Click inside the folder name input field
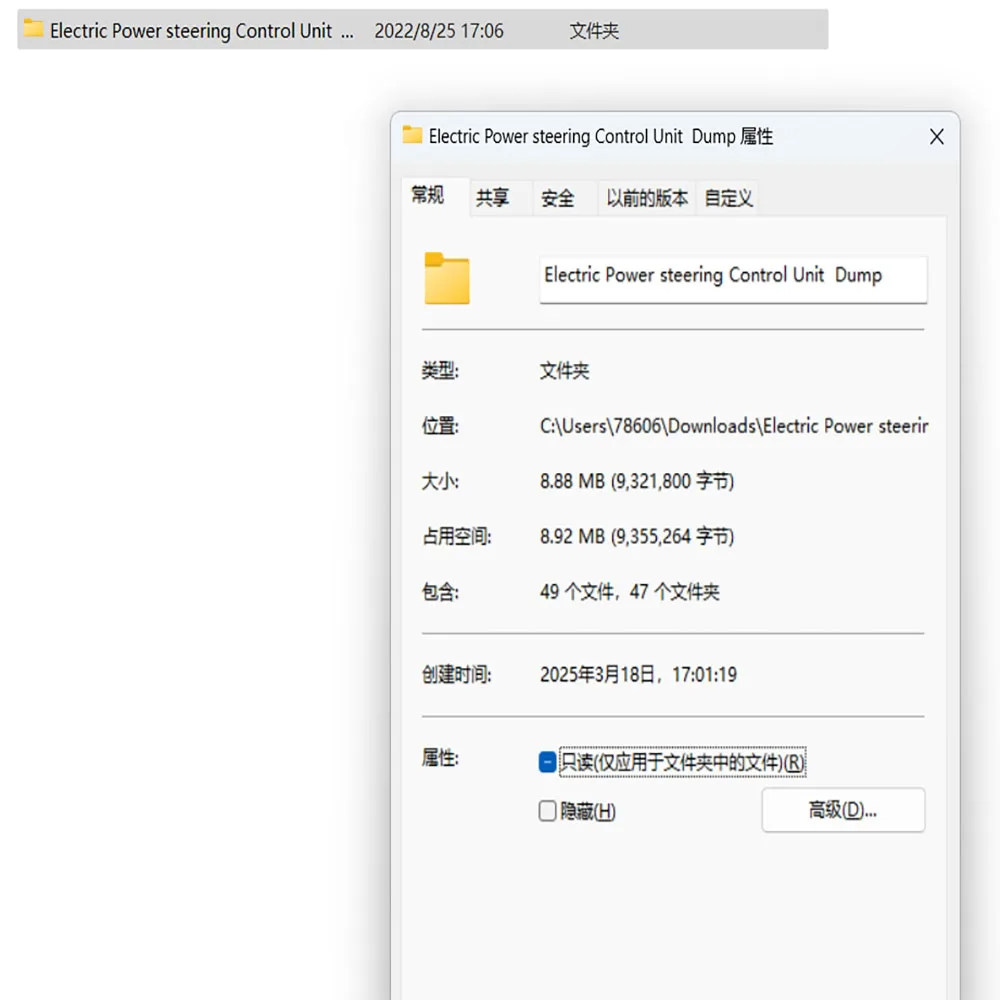 733,279
